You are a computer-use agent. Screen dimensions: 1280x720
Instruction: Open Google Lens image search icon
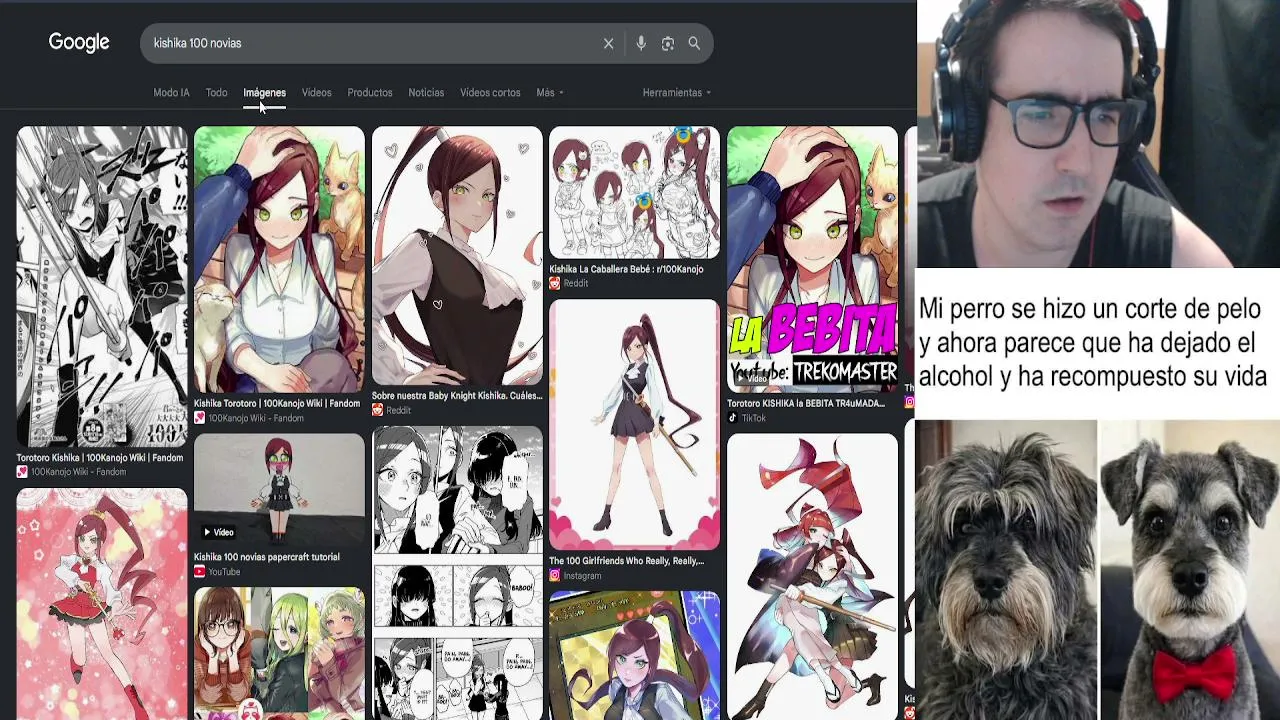coord(668,43)
